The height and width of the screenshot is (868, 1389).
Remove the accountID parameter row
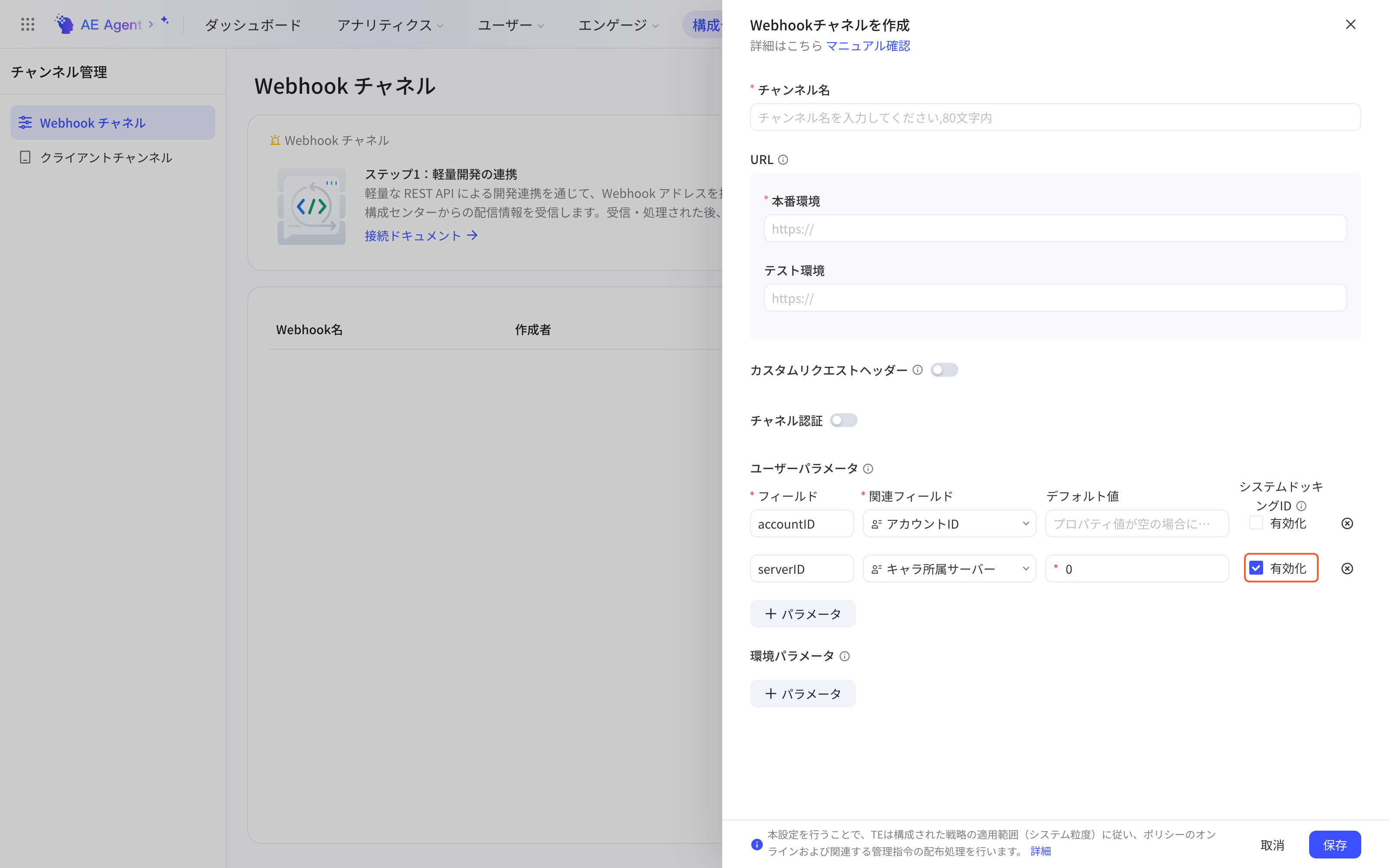(1347, 523)
